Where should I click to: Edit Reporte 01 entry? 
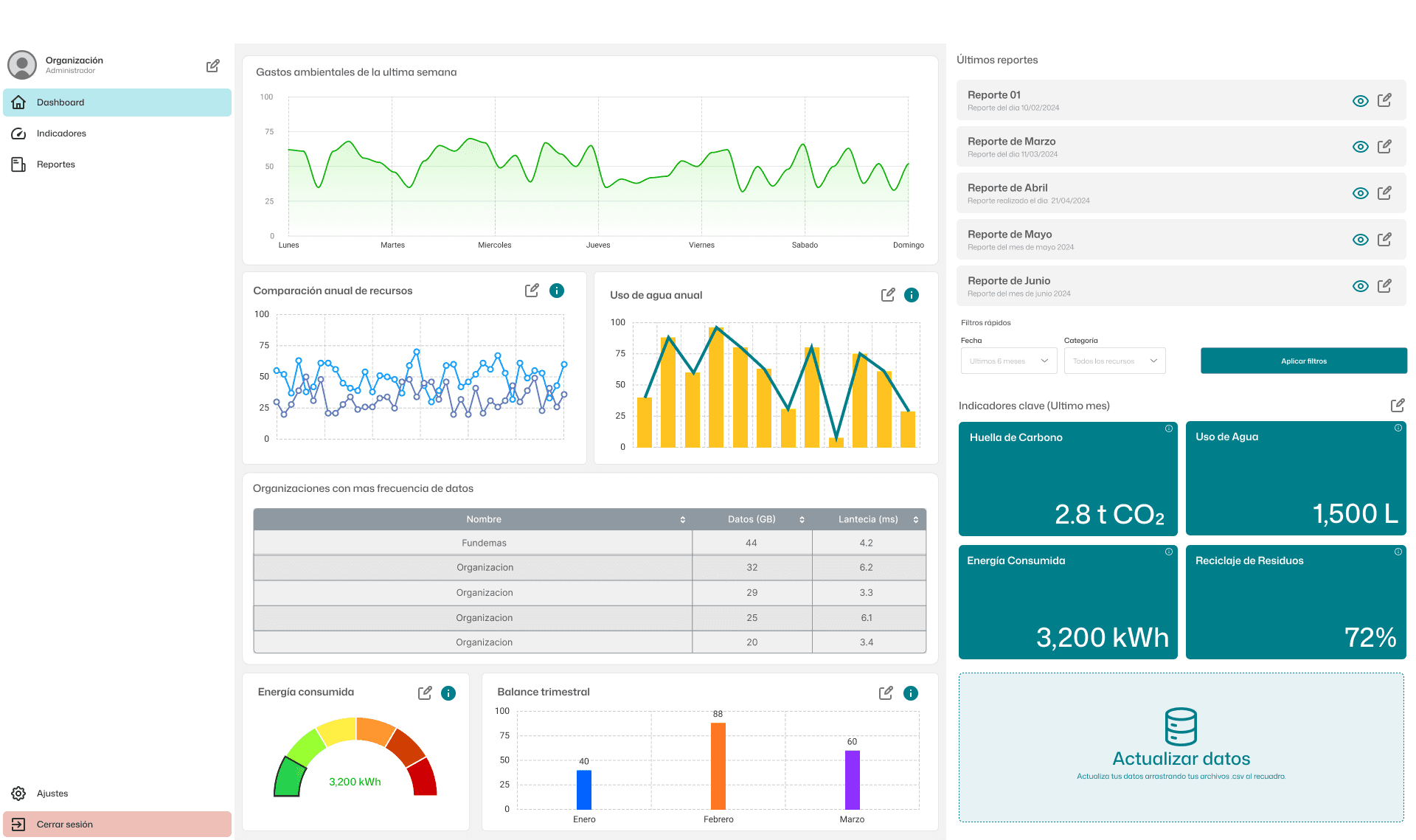[1385, 100]
